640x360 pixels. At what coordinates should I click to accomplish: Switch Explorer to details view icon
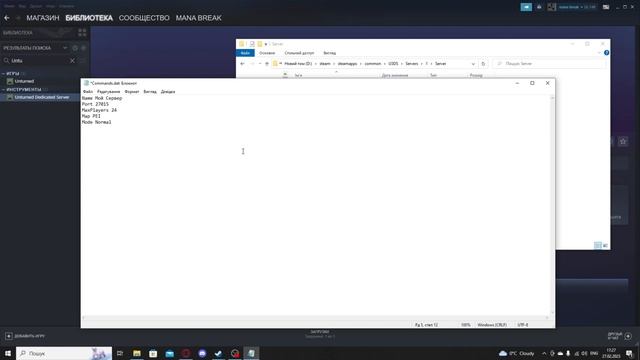click(x=598, y=245)
